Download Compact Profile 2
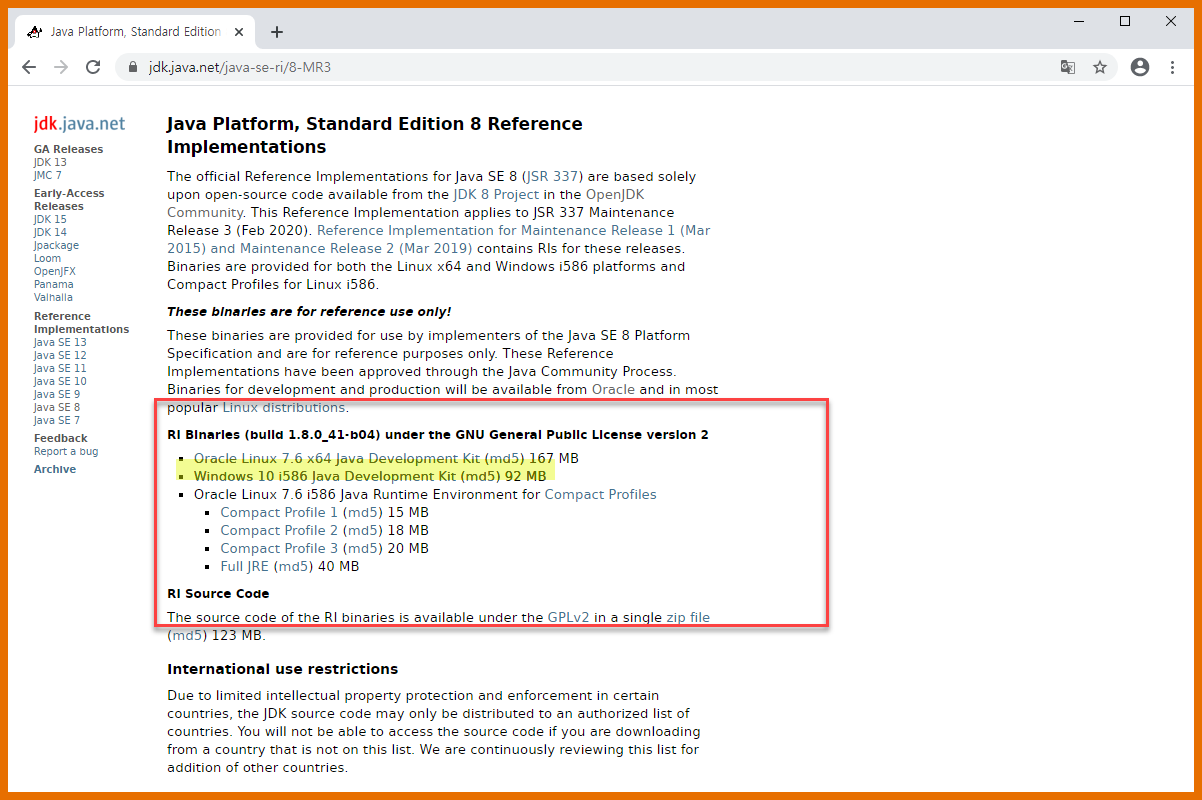The image size is (1202, 800). coord(279,530)
